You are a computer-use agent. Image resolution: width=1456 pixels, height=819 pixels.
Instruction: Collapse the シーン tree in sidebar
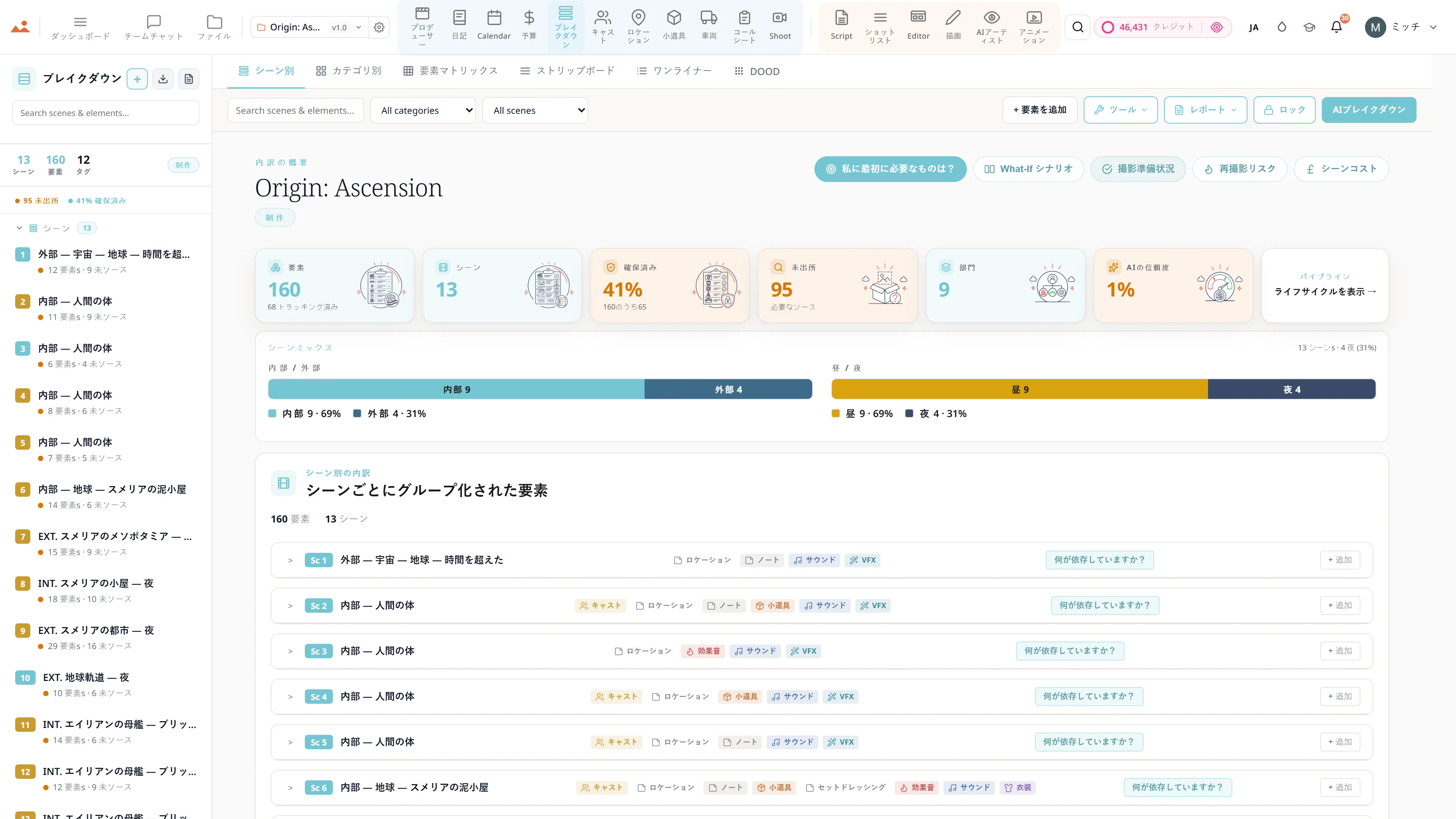pyautogui.click(x=19, y=228)
